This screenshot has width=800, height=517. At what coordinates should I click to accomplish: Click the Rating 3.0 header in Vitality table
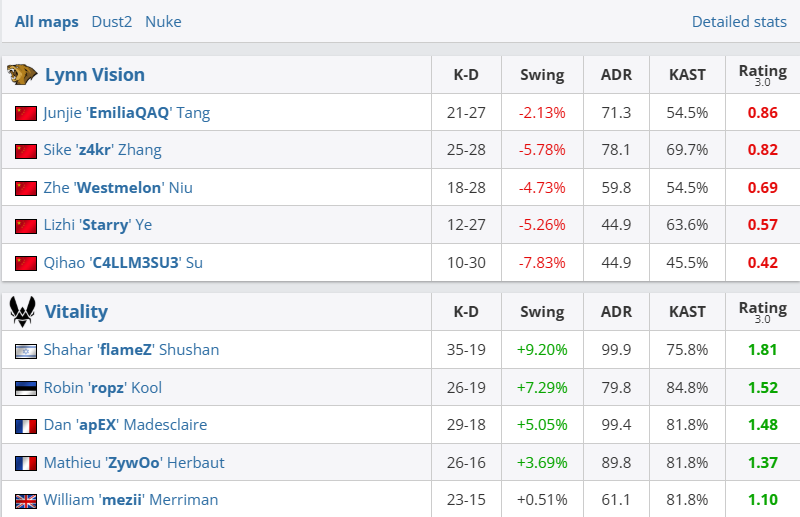762,312
